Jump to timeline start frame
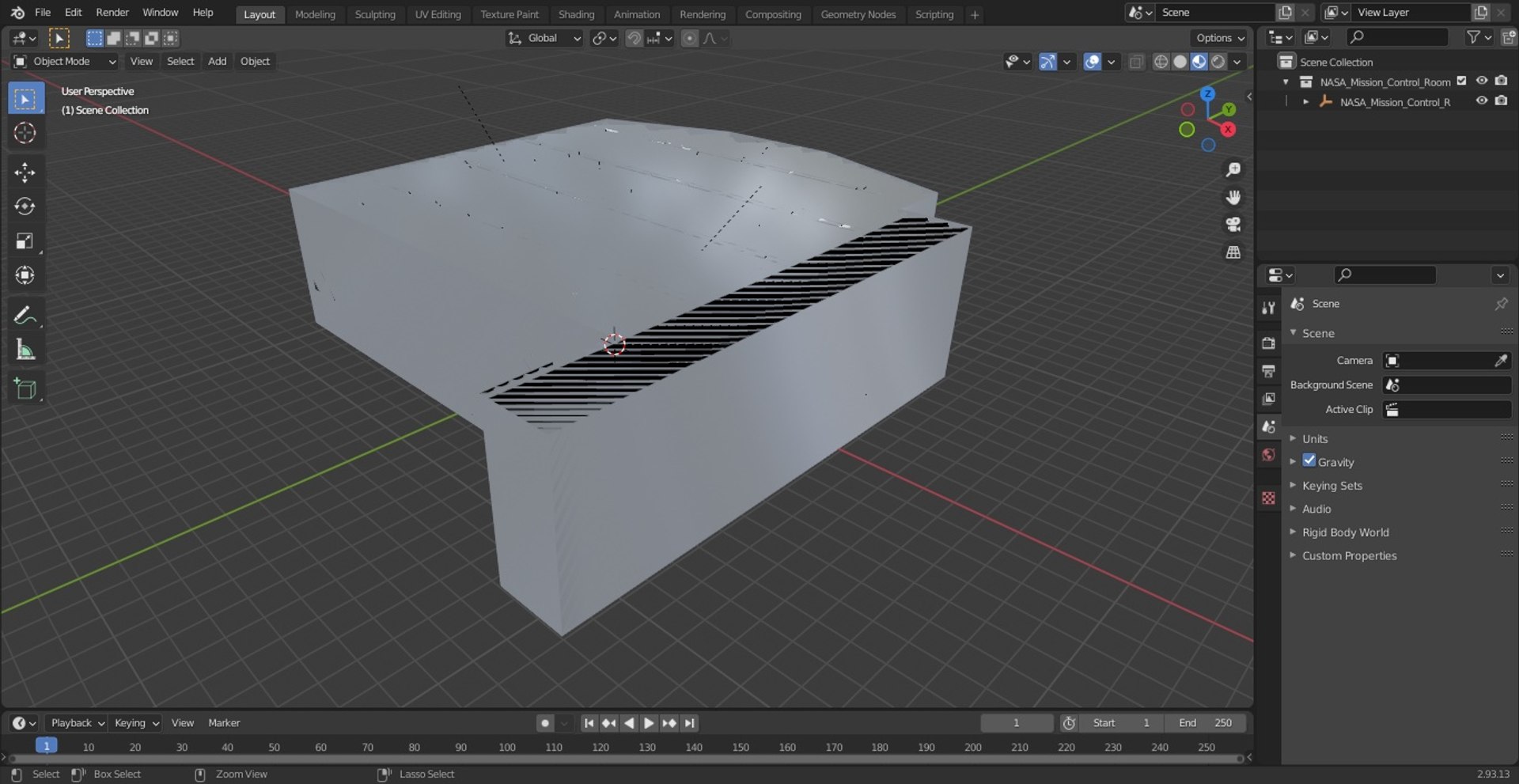 [589, 723]
